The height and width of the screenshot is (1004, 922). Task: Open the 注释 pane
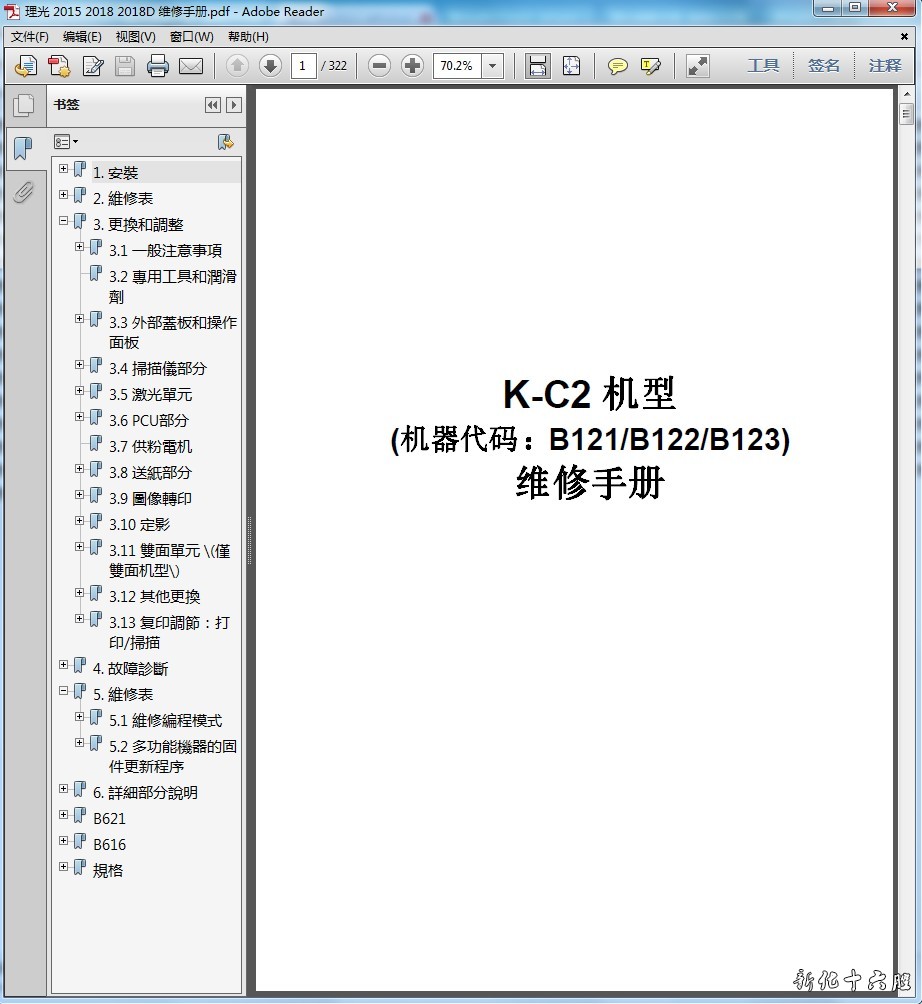(885, 66)
